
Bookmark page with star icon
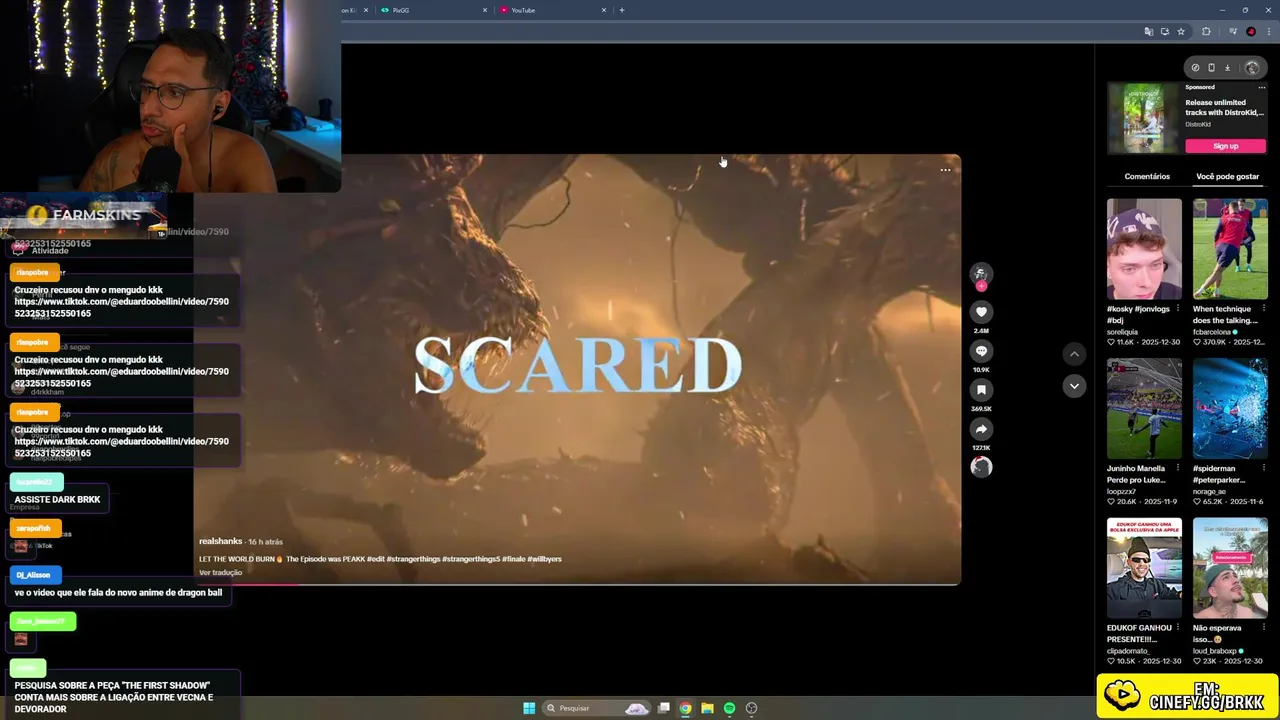point(1181,32)
